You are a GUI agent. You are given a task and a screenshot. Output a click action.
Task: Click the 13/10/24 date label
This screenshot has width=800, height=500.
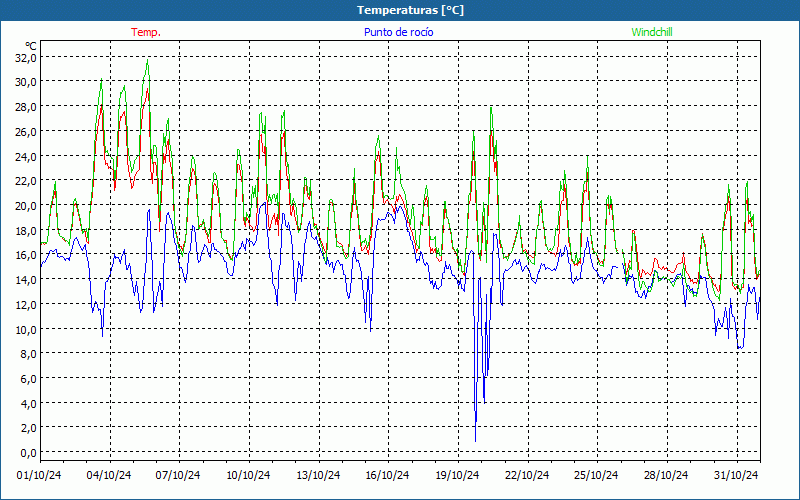(318, 475)
